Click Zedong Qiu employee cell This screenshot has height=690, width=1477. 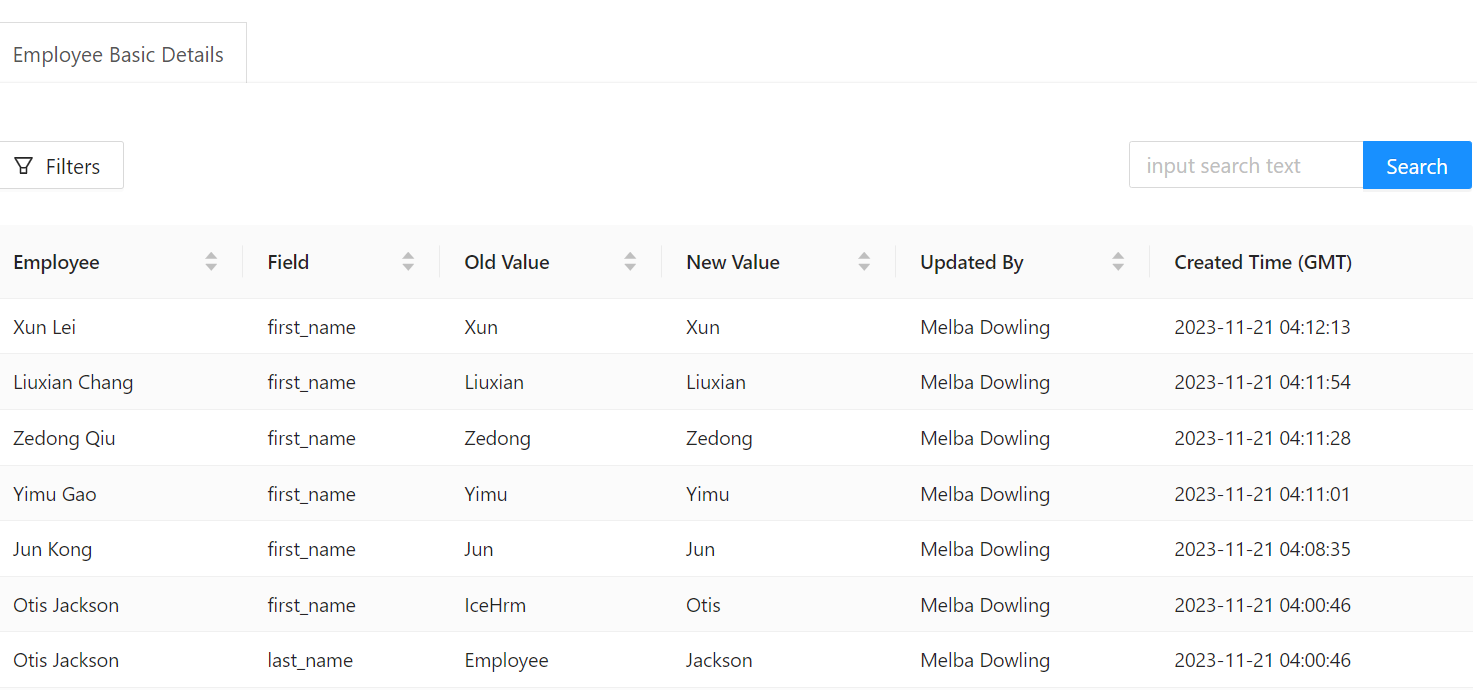click(64, 438)
